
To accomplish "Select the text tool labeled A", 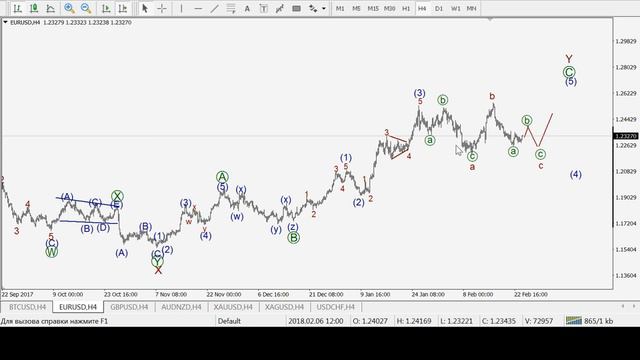I will click(247, 8).
